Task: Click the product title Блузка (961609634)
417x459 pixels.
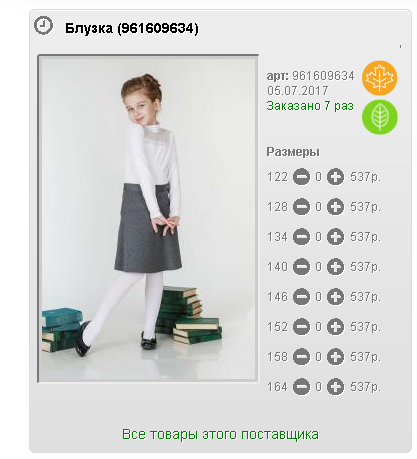Action: (x=132, y=28)
